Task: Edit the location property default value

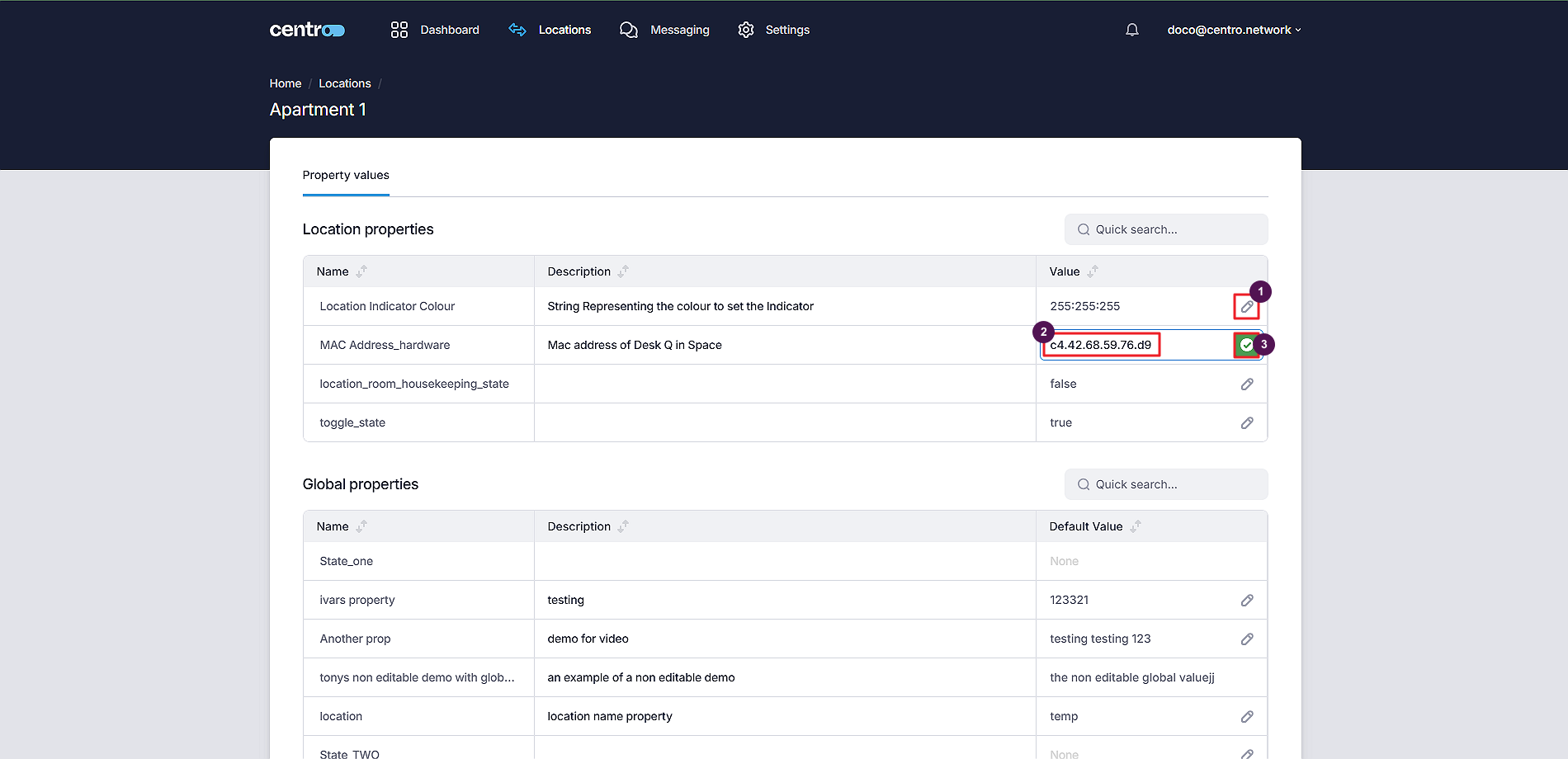Action: (x=1247, y=717)
